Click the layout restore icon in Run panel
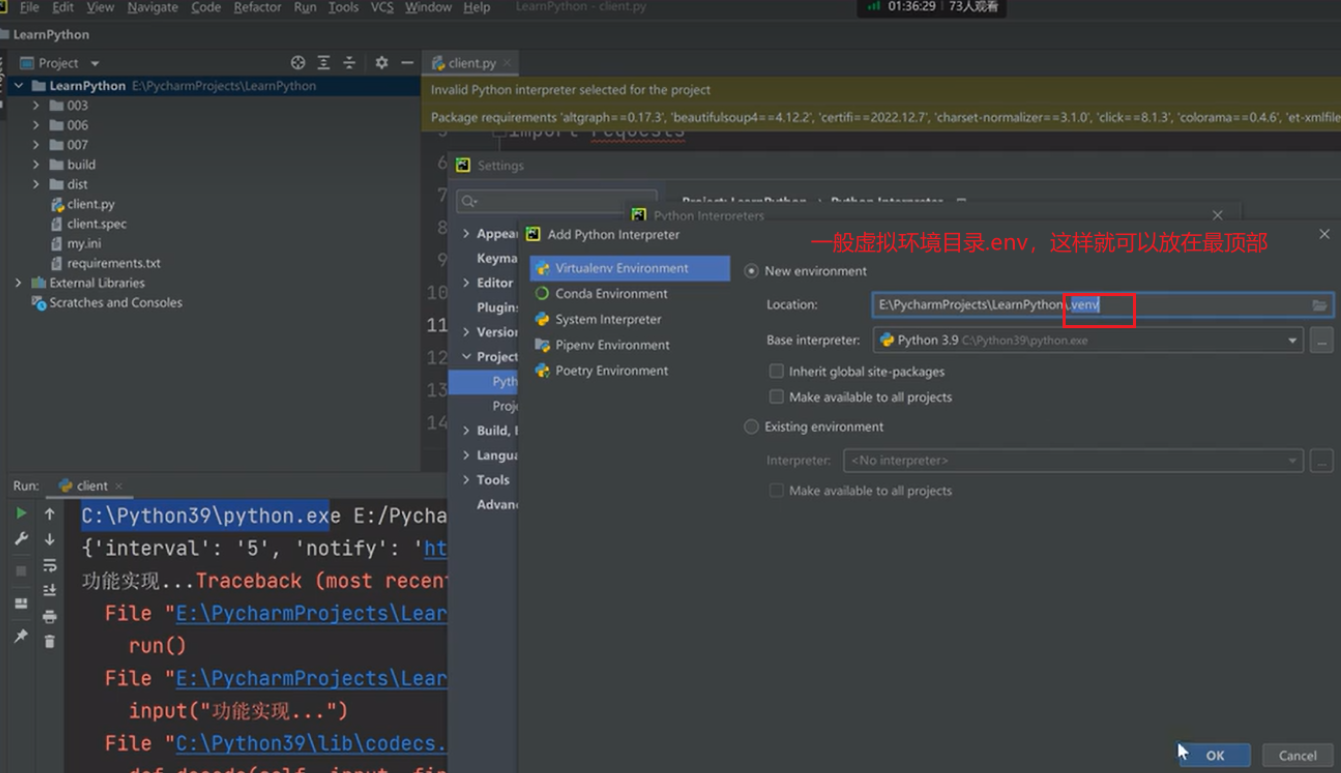 coord(21,603)
